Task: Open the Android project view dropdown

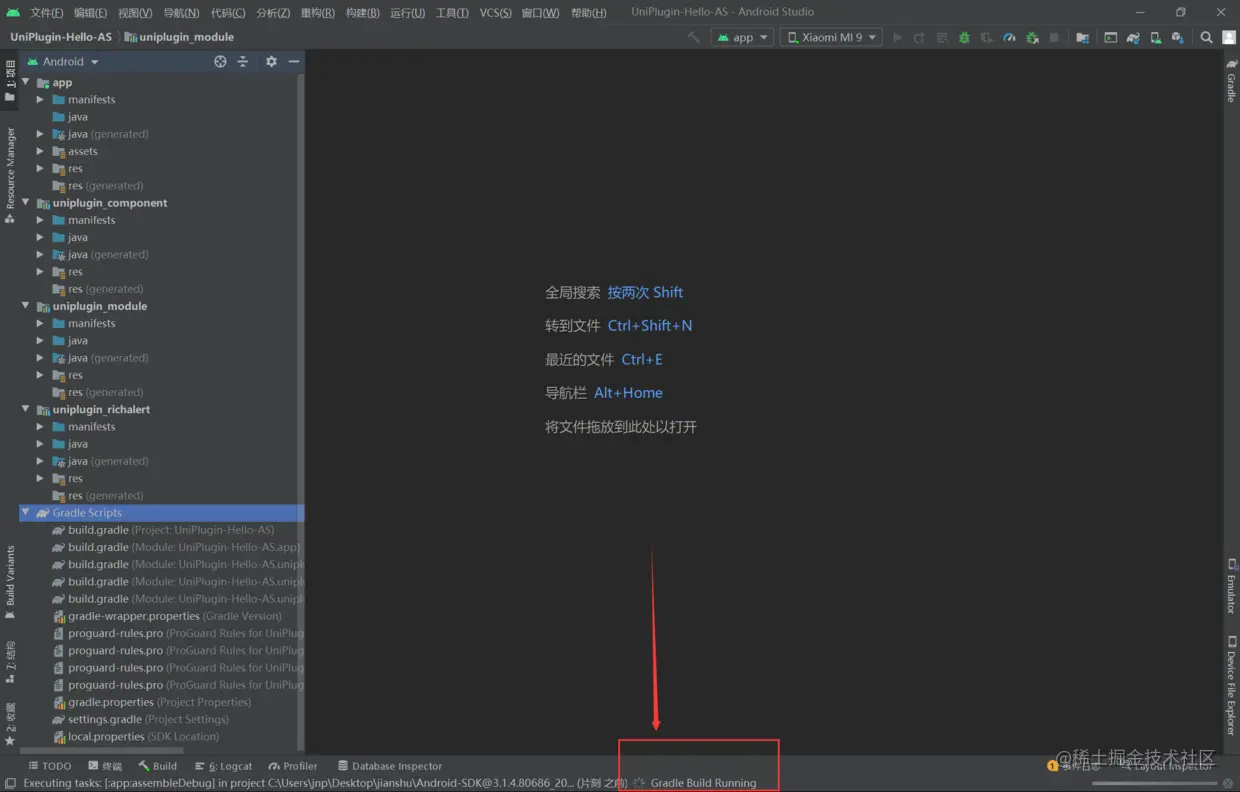Action: [x=62, y=61]
